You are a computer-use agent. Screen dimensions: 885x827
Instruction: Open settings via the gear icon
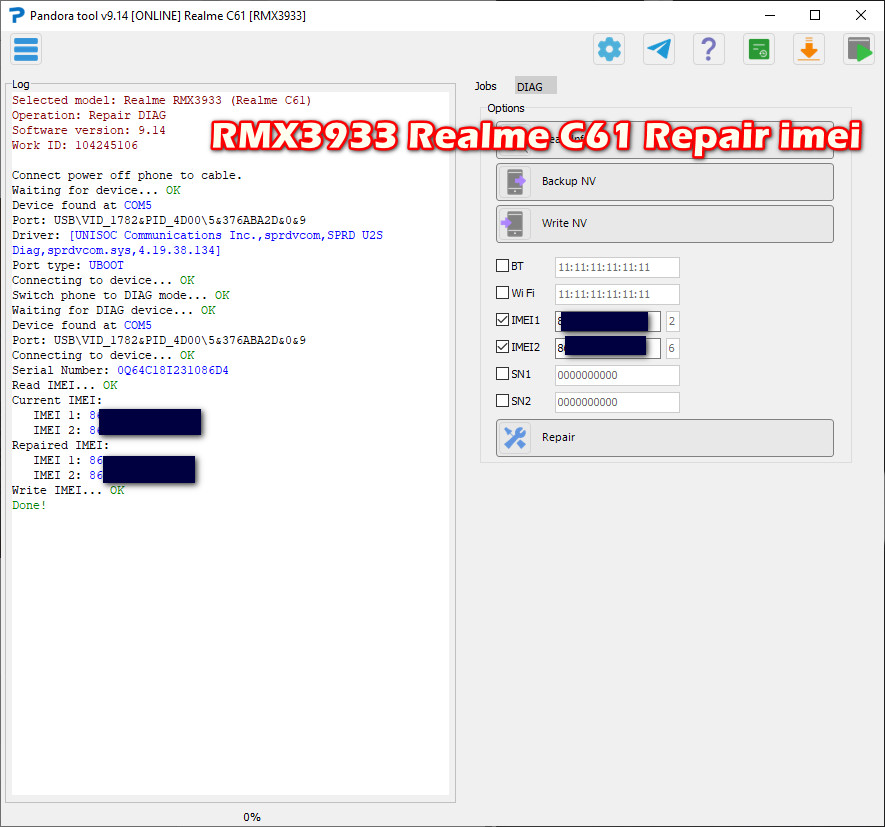609,49
